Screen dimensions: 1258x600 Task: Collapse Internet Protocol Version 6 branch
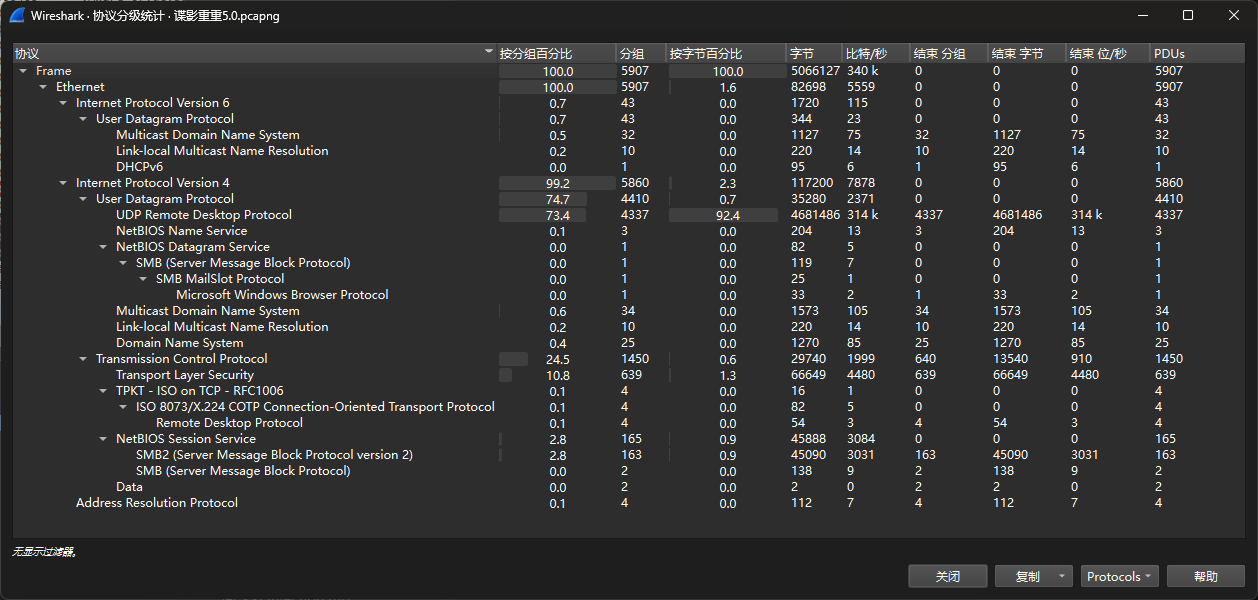63,103
